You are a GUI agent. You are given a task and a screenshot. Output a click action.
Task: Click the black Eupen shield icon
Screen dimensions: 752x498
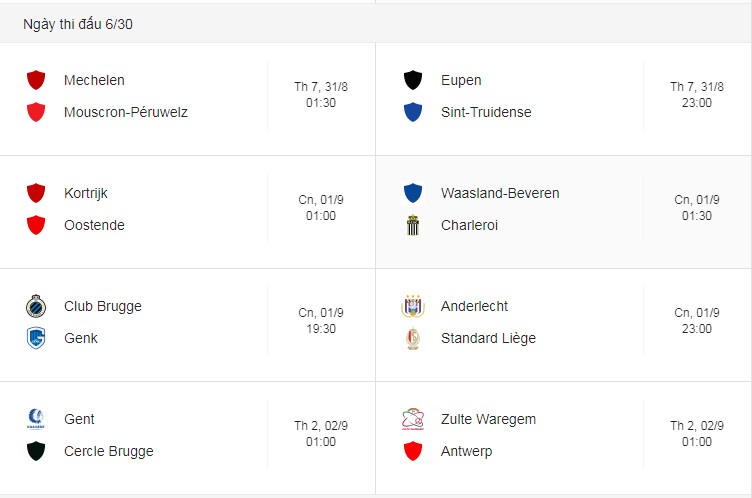(412, 80)
